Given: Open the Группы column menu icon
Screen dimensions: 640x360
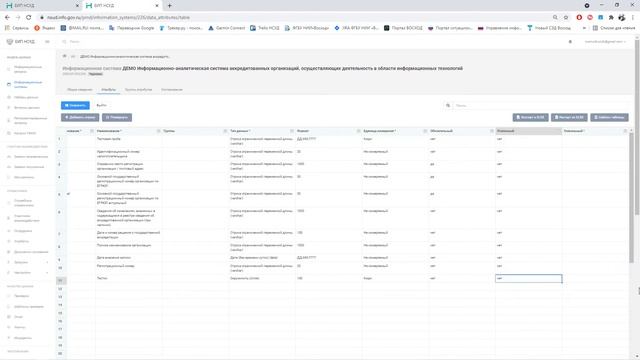Looking at the screenshot, I should [225, 131].
